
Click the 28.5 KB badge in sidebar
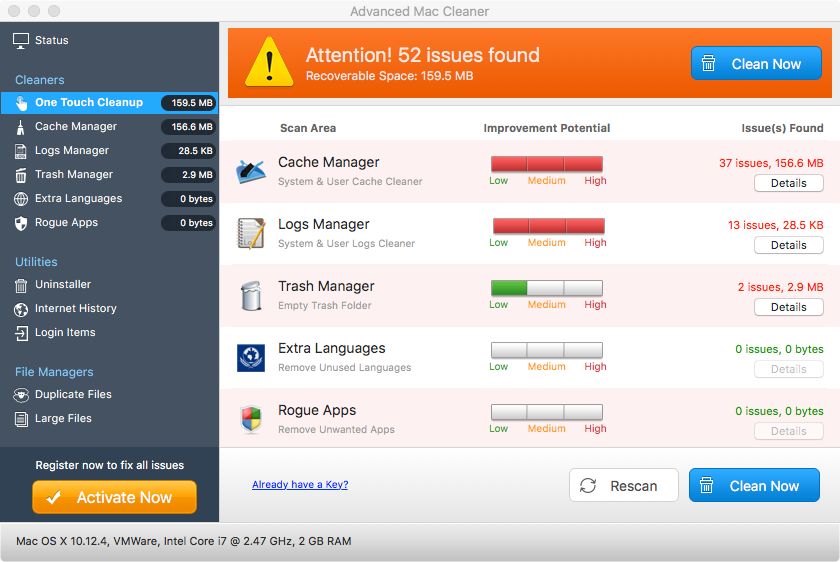[x=189, y=151]
